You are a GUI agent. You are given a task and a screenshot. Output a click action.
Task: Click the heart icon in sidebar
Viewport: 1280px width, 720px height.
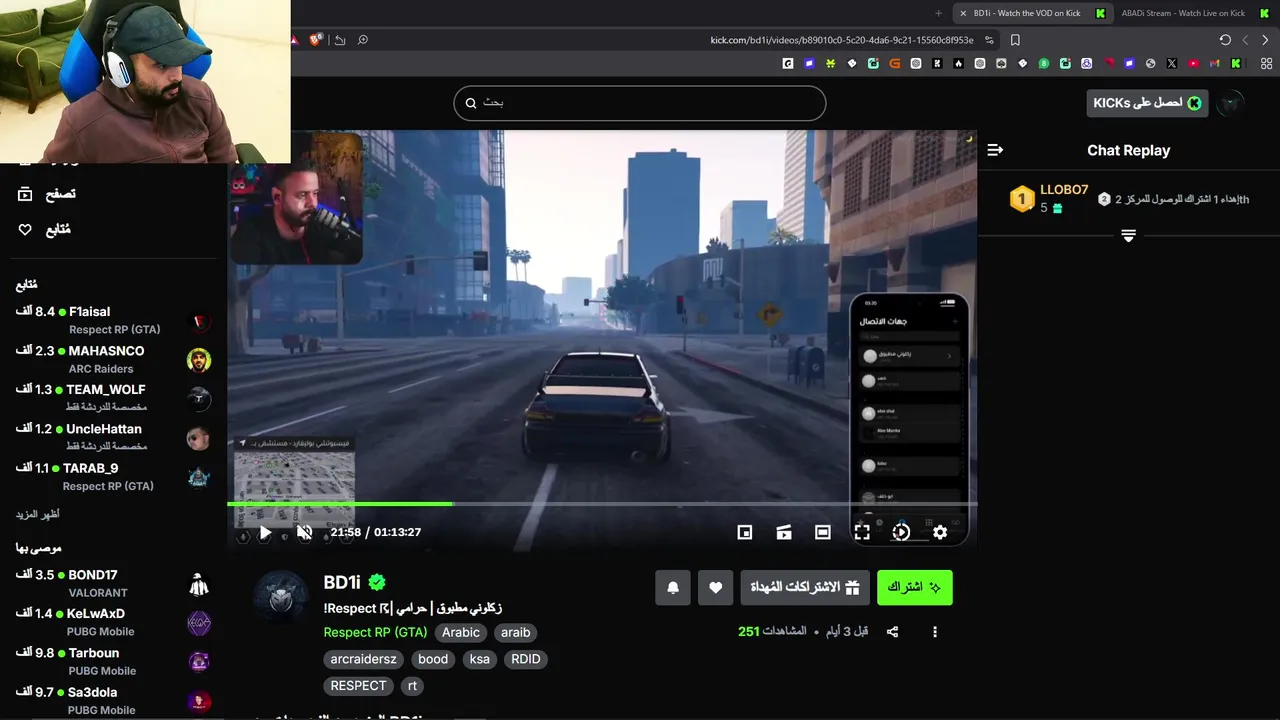[x=25, y=230]
